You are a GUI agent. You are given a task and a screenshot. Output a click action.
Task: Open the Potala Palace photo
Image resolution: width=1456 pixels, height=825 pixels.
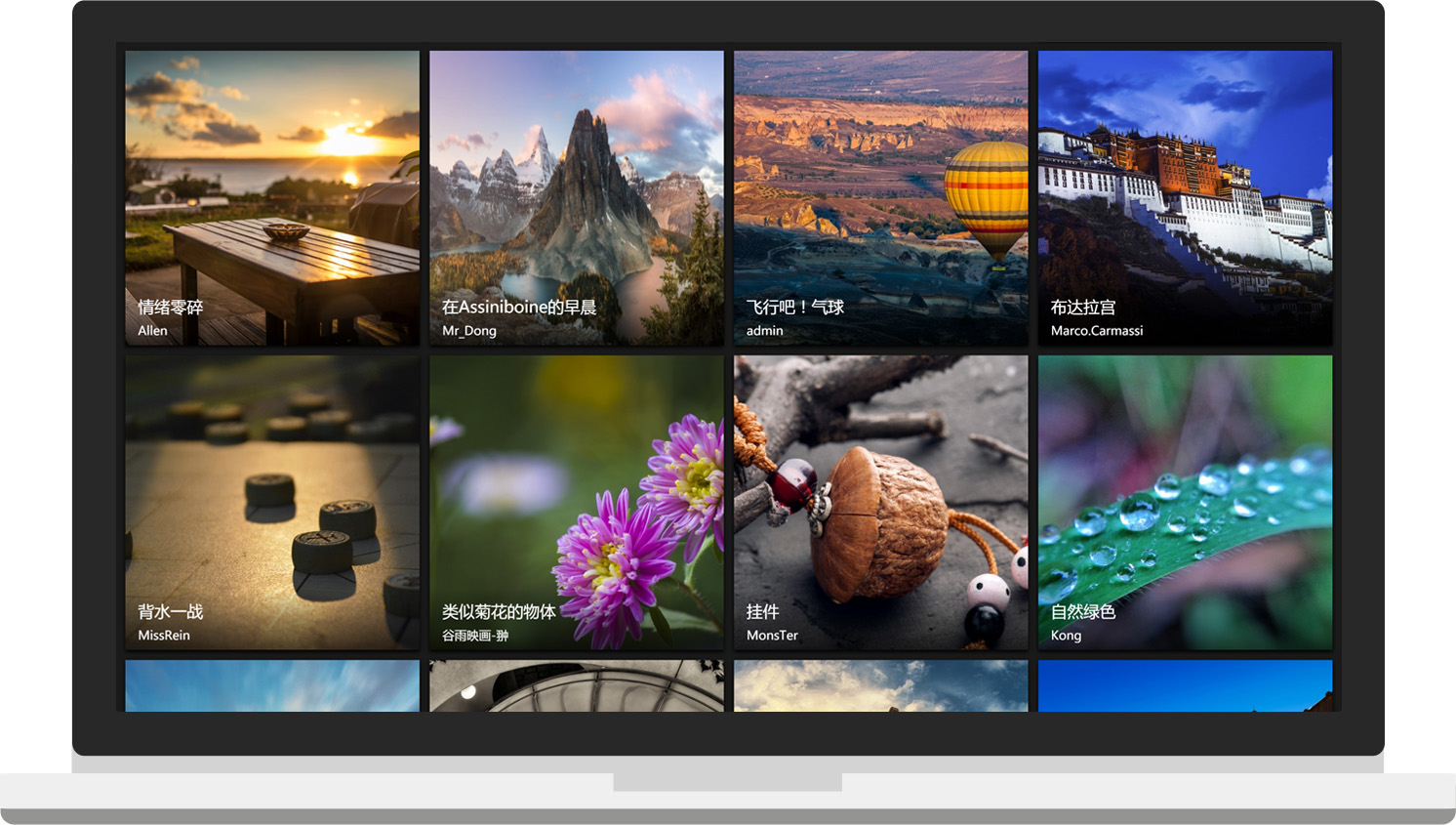pos(1186,198)
